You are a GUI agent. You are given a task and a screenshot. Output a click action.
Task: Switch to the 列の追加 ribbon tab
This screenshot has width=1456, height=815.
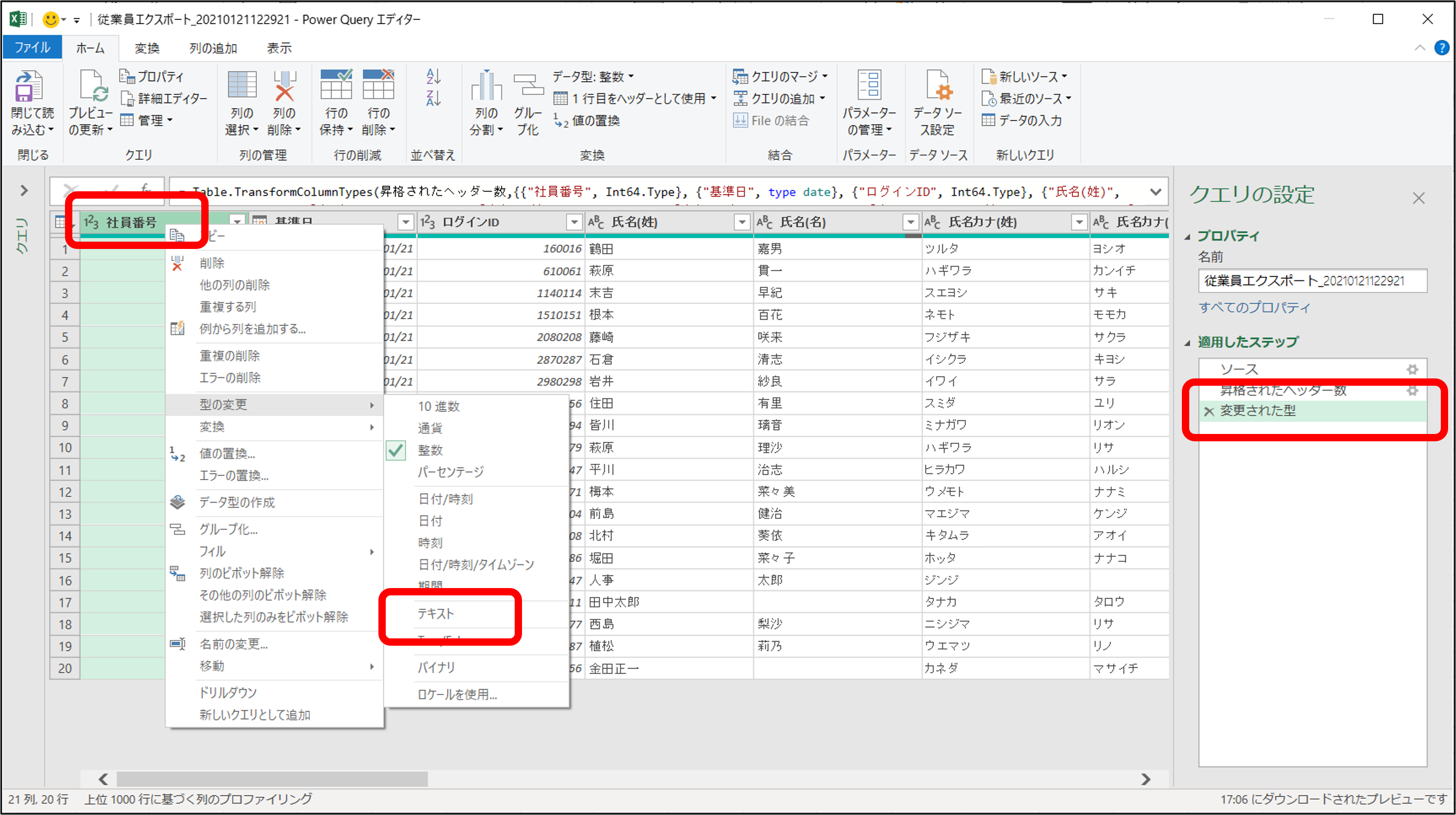(213, 49)
